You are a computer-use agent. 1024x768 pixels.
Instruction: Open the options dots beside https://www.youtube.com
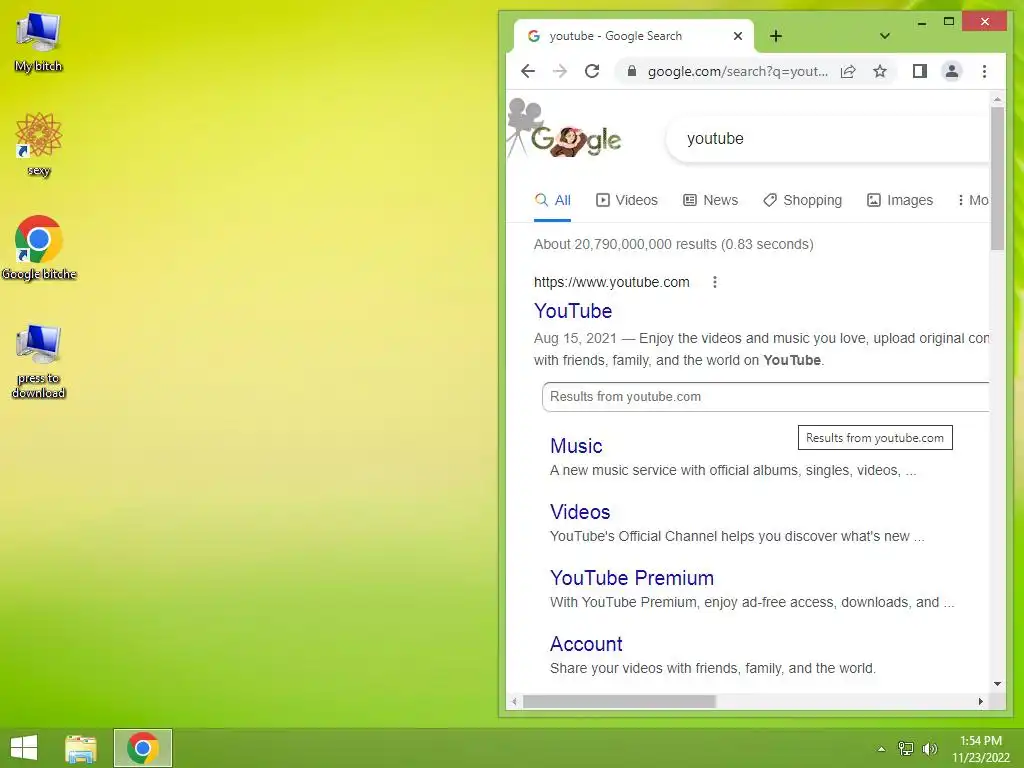click(714, 282)
